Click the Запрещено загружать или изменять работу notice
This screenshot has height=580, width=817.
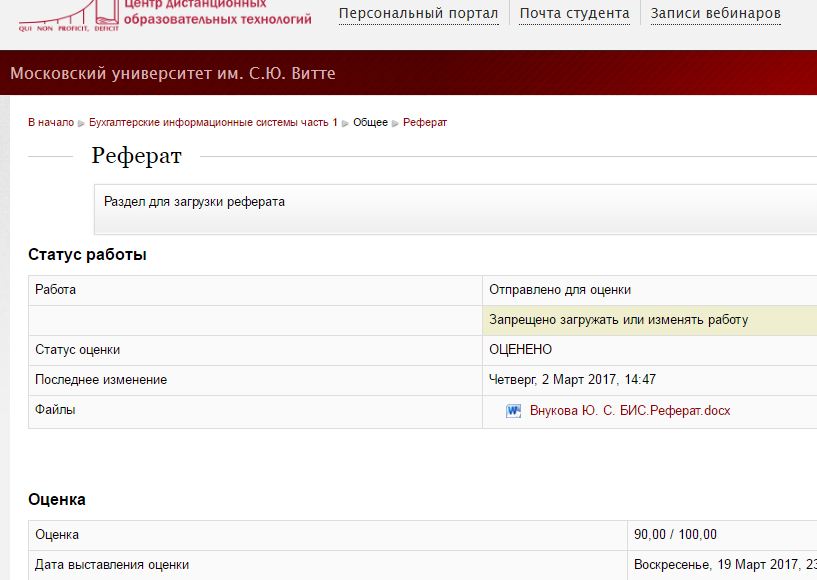[x=618, y=320]
